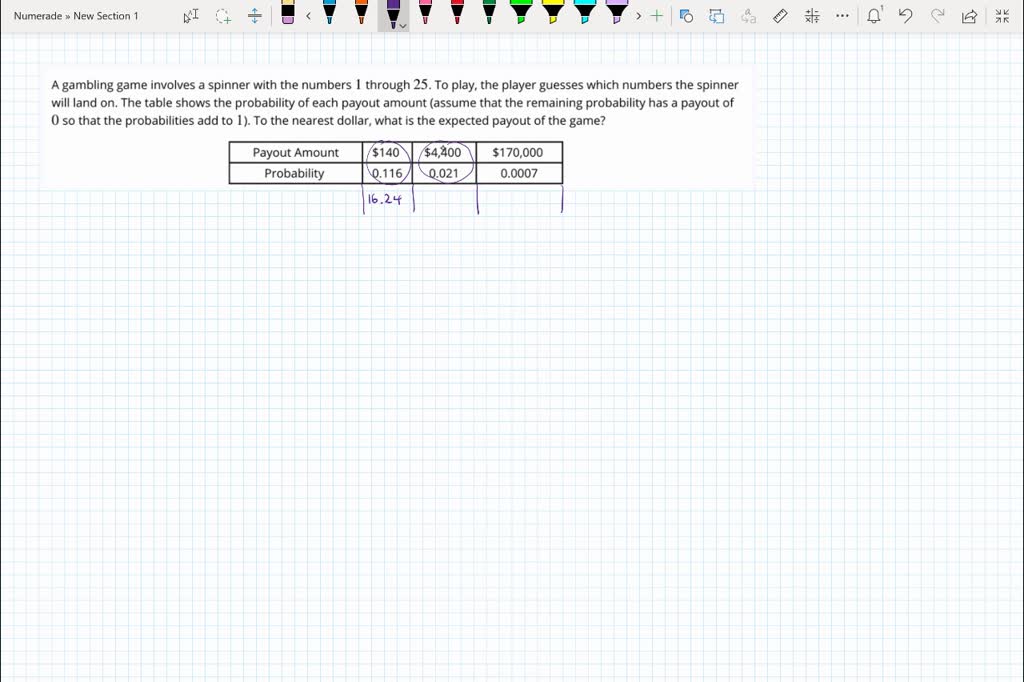
Task: Click the $4,400 payout cell
Action: coord(443,152)
